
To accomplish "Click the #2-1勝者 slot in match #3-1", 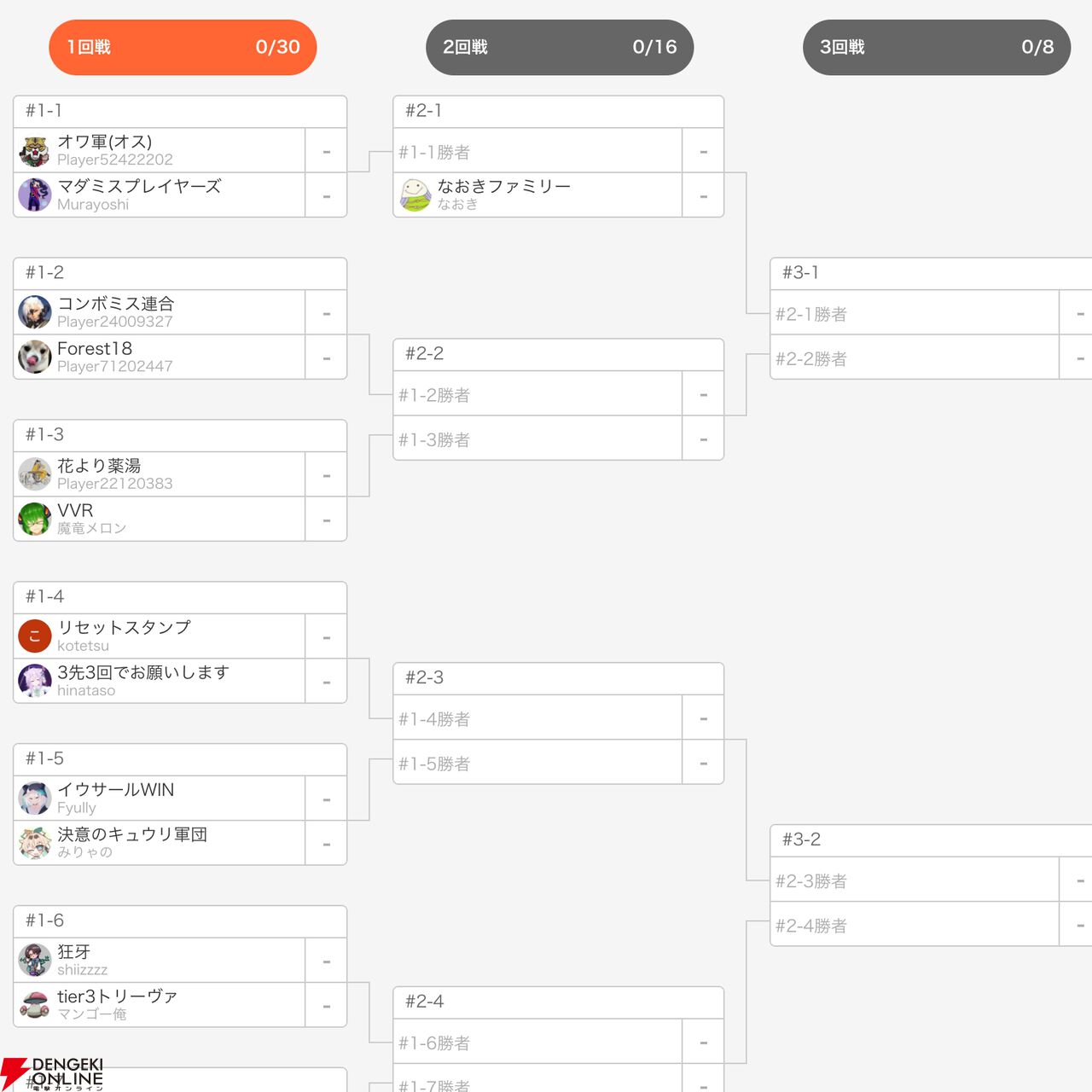I will (x=915, y=313).
